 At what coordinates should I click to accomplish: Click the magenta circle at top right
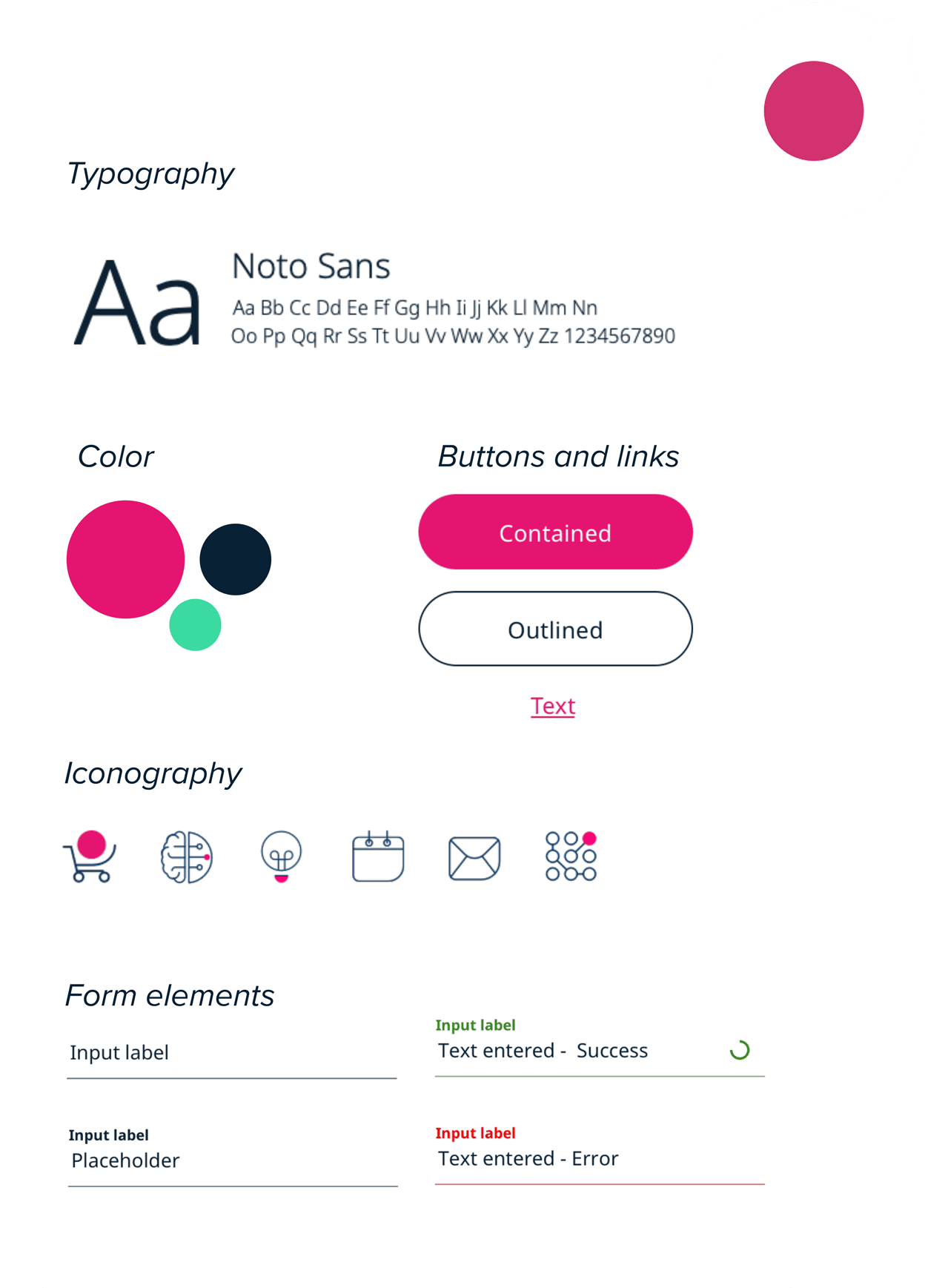[x=814, y=110]
